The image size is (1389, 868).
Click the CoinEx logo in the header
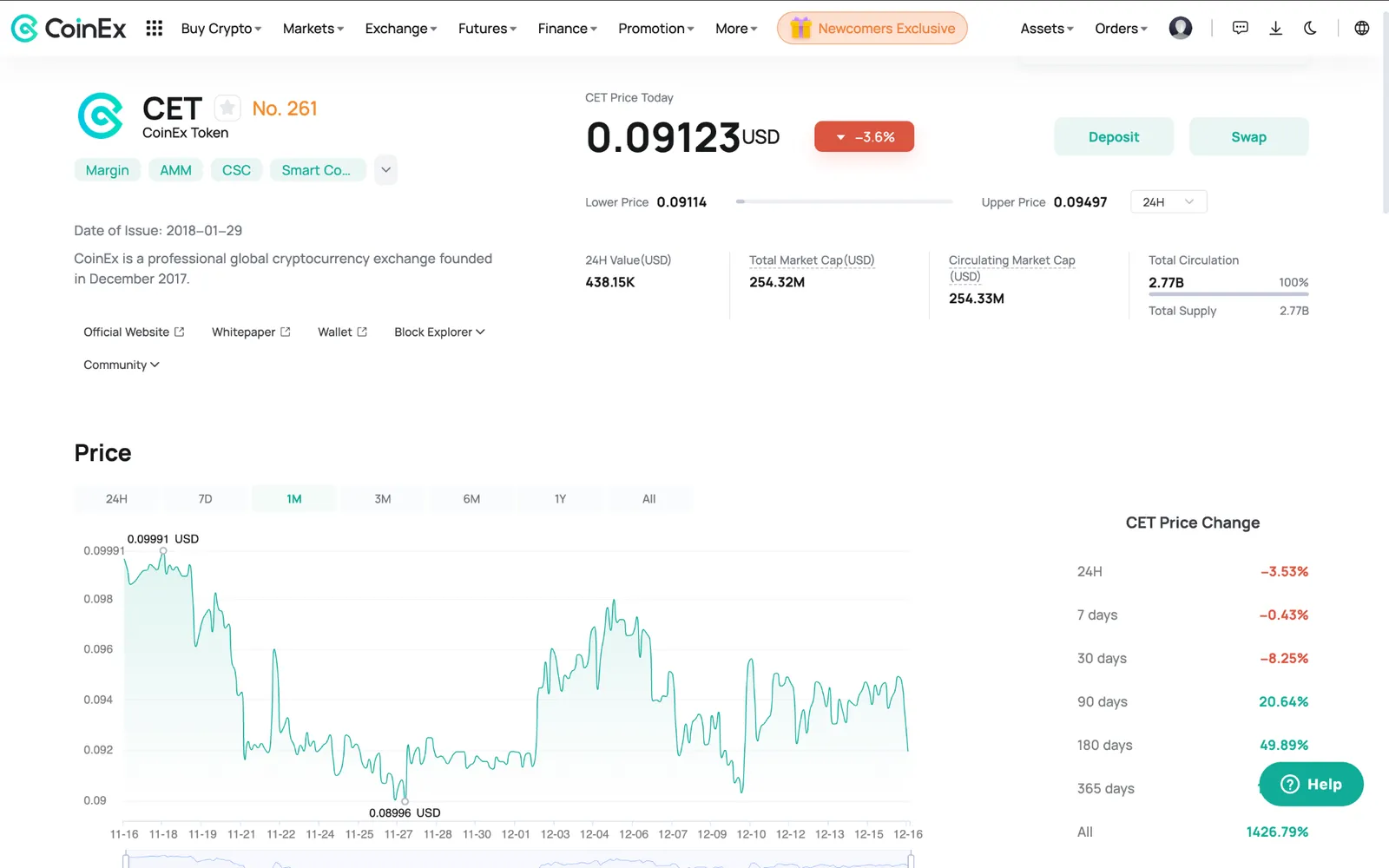coord(69,29)
